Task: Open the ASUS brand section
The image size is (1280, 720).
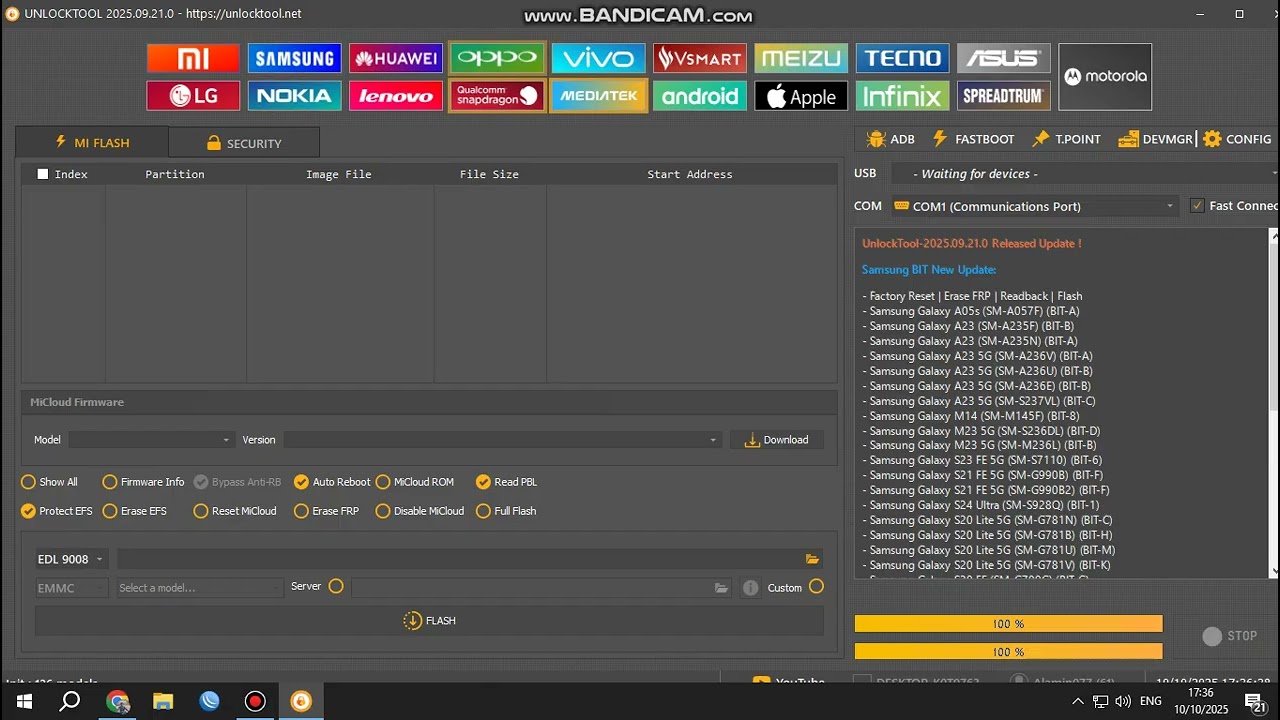Action: click(x=1004, y=58)
